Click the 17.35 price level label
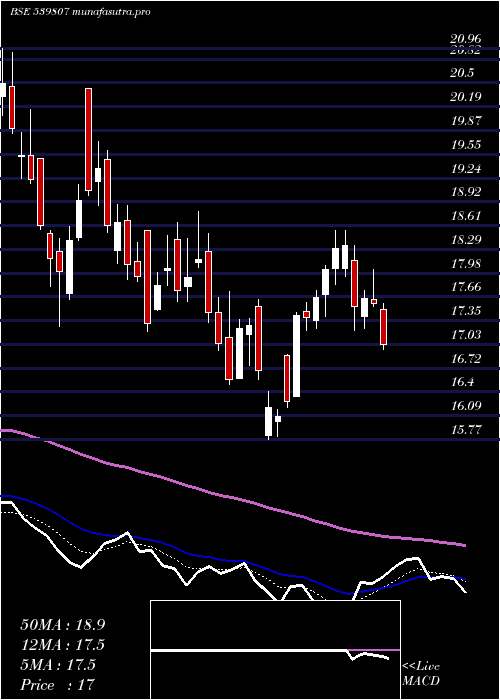The height and width of the screenshot is (700, 500). pyautogui.click(x=466, y=310)
